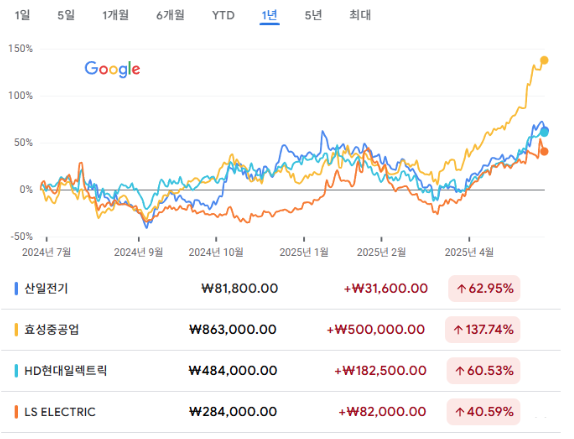Click the cyan swatch beside HD현대일렉트릭
The width and height of the screenshot is (574, 439).
point(16,371)
